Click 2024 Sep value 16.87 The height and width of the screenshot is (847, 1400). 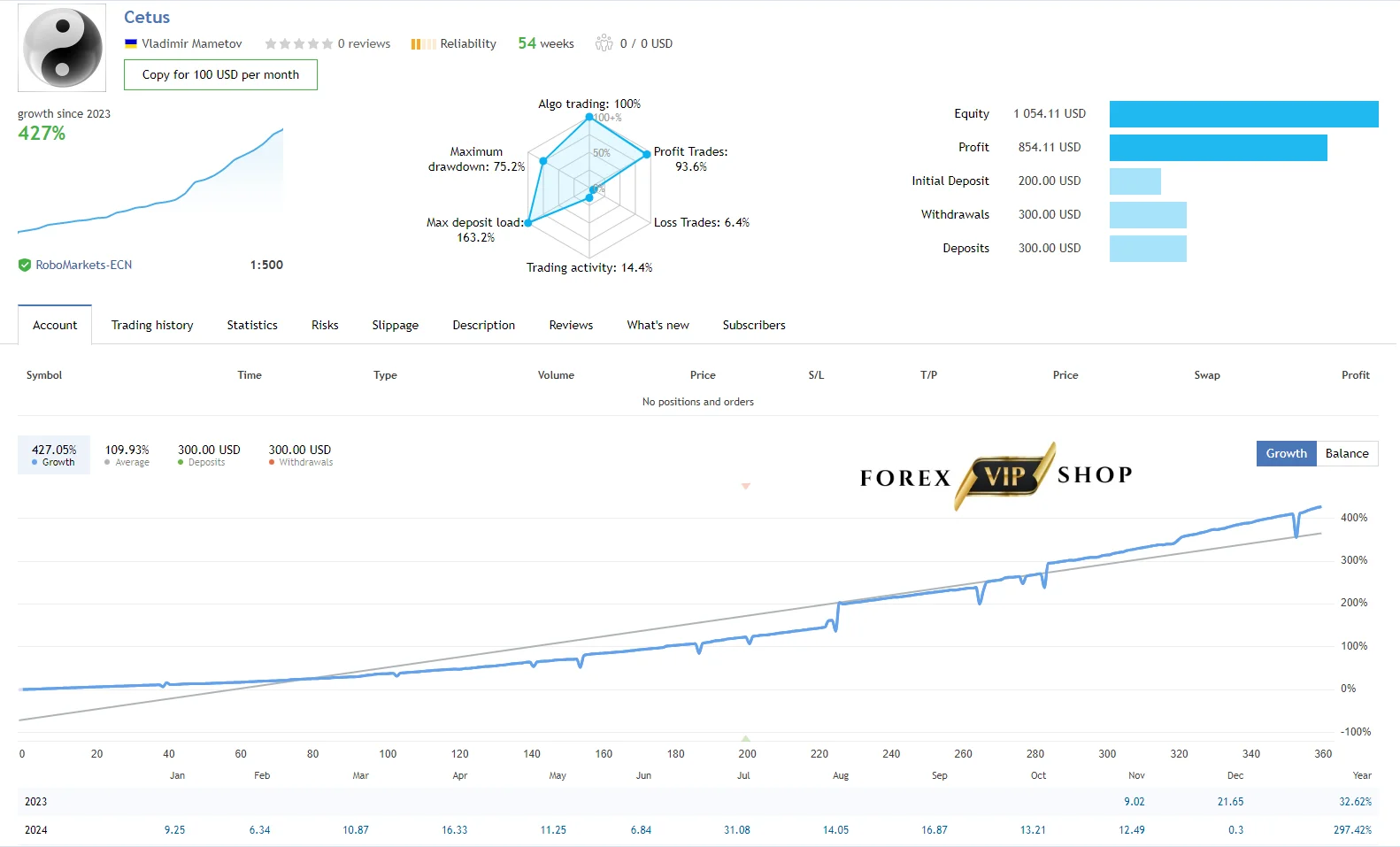[935, 830]
